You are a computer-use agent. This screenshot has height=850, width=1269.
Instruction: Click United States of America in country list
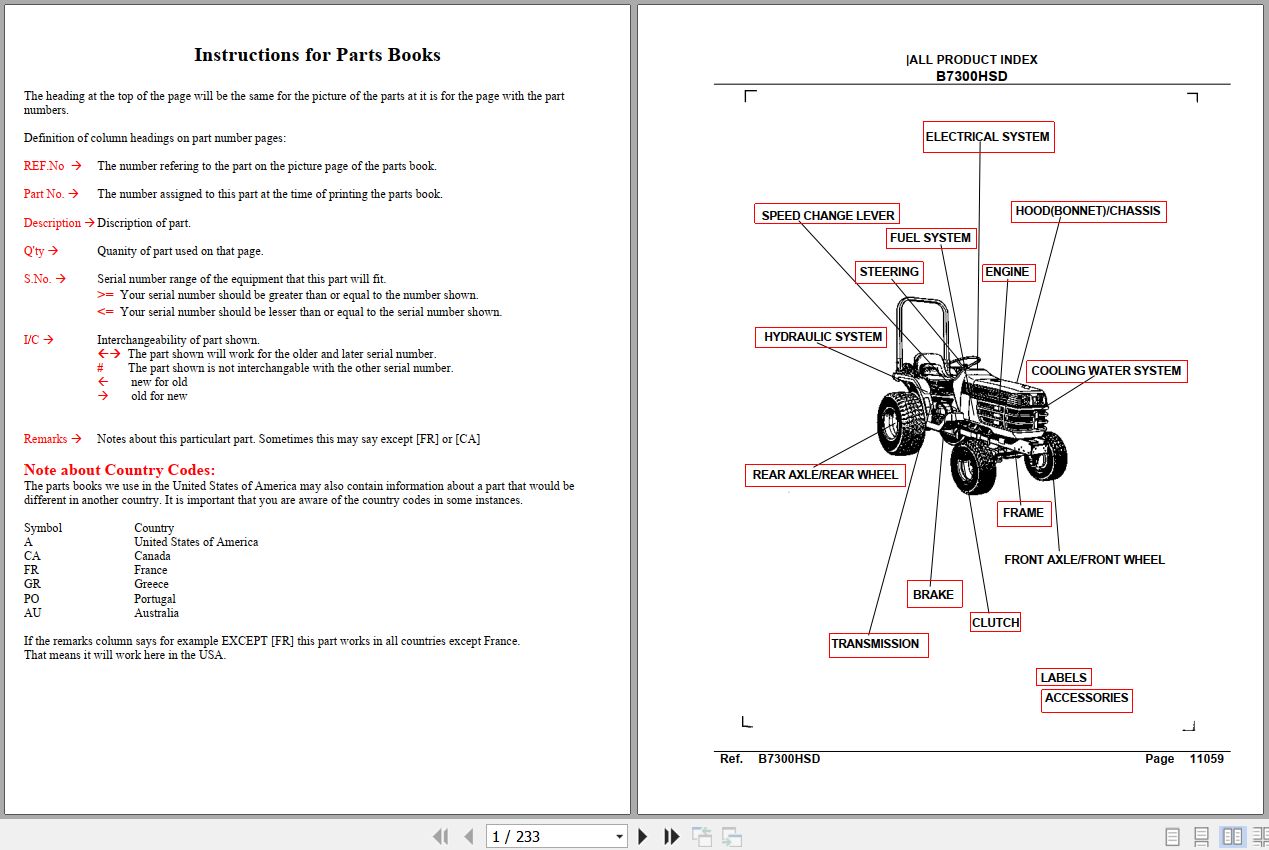pos(196,542)
